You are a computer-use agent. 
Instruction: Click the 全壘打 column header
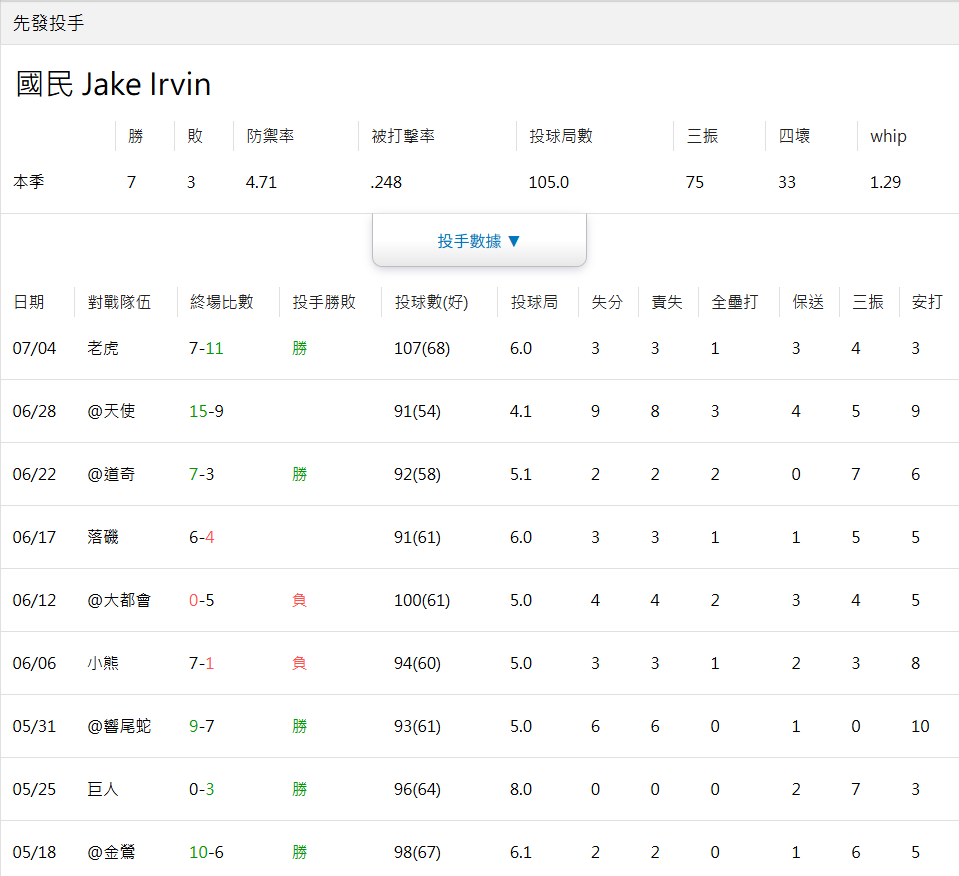(x=735, y=302)
